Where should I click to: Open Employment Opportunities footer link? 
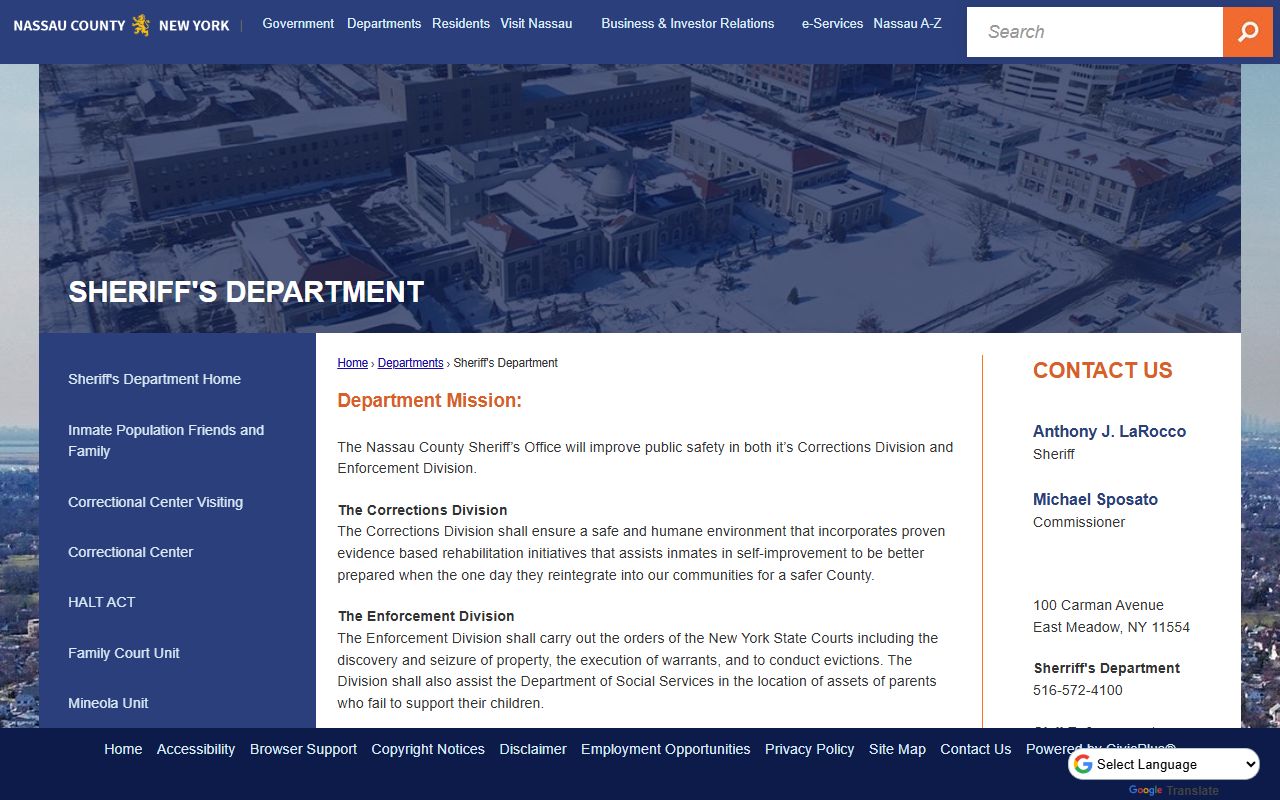point(666,749)
